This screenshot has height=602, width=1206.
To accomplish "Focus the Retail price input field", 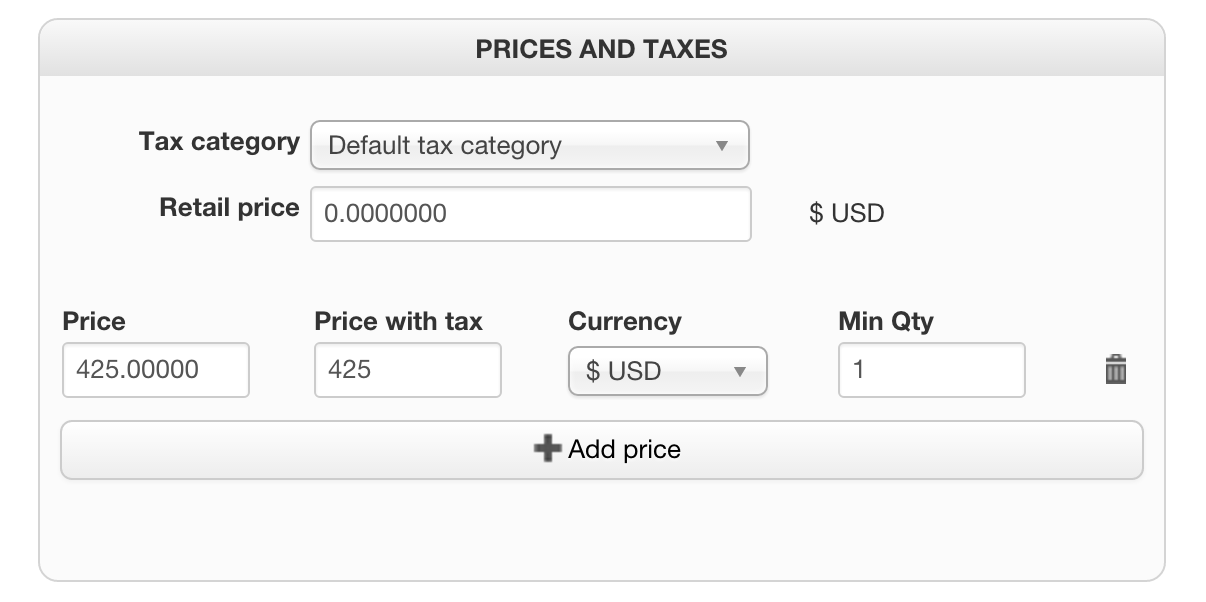I will click(530, 214).
